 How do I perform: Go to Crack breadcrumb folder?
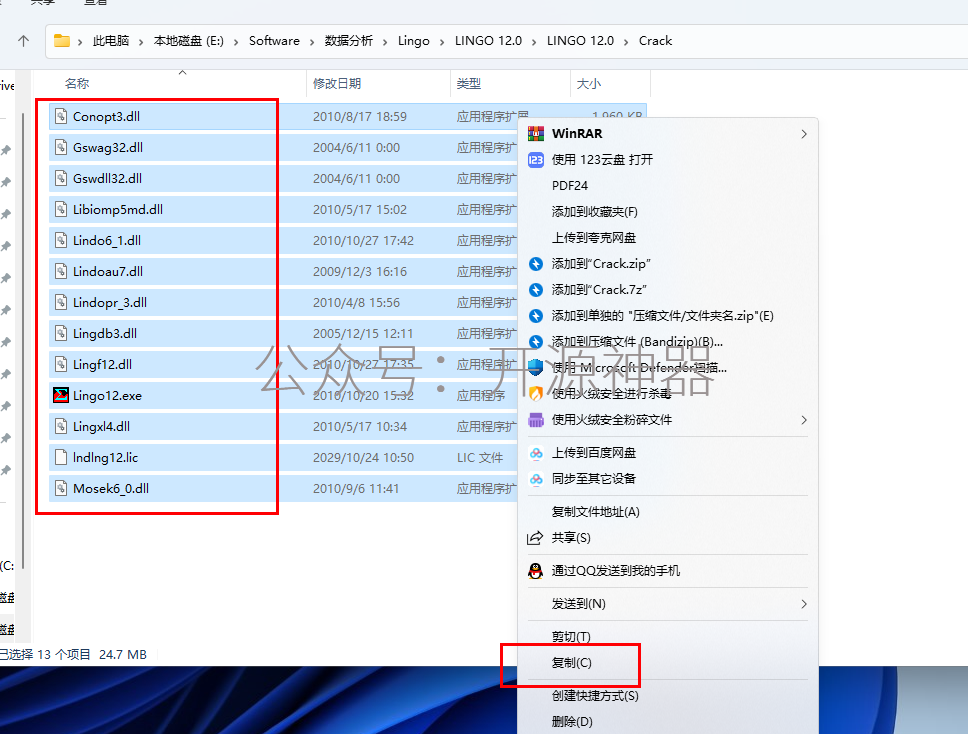(655, 41)
